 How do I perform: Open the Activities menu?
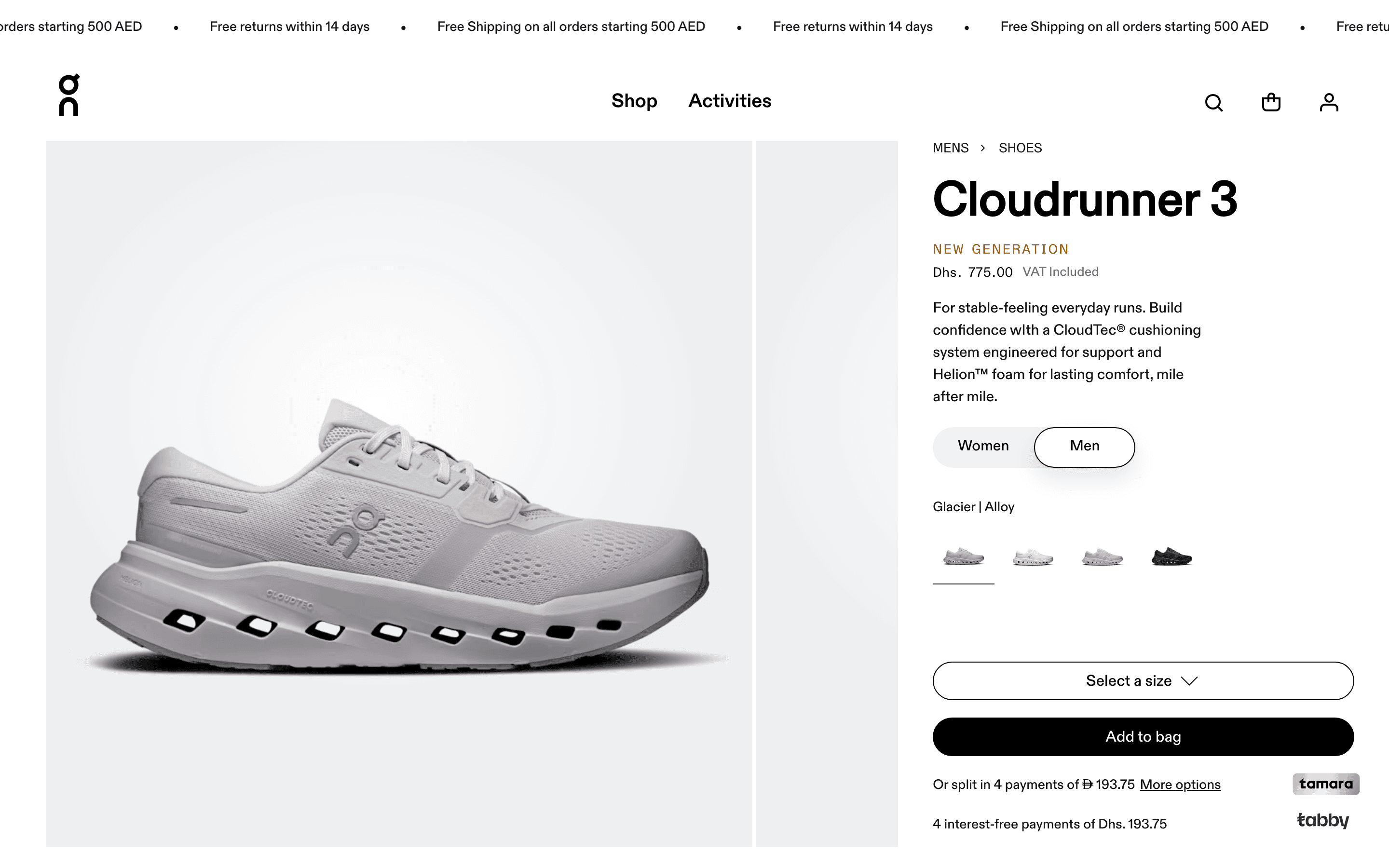730,101
